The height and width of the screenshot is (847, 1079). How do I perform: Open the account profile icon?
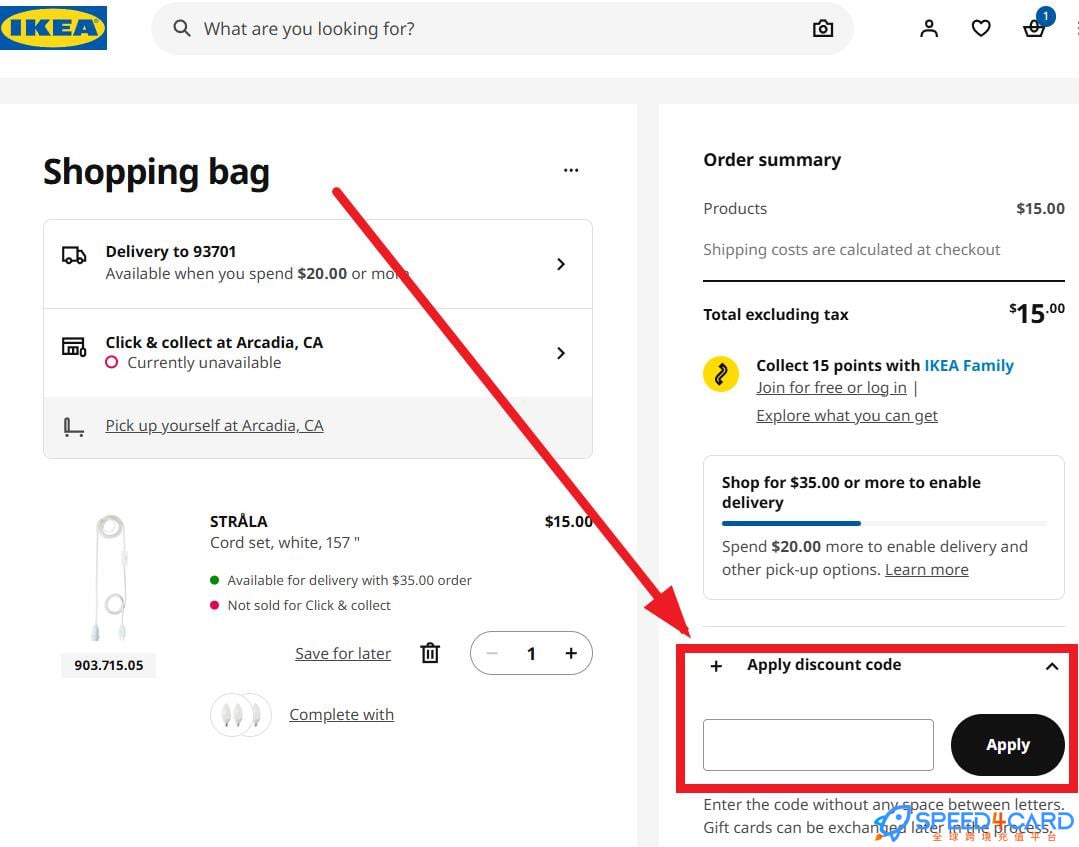(928, 28)
